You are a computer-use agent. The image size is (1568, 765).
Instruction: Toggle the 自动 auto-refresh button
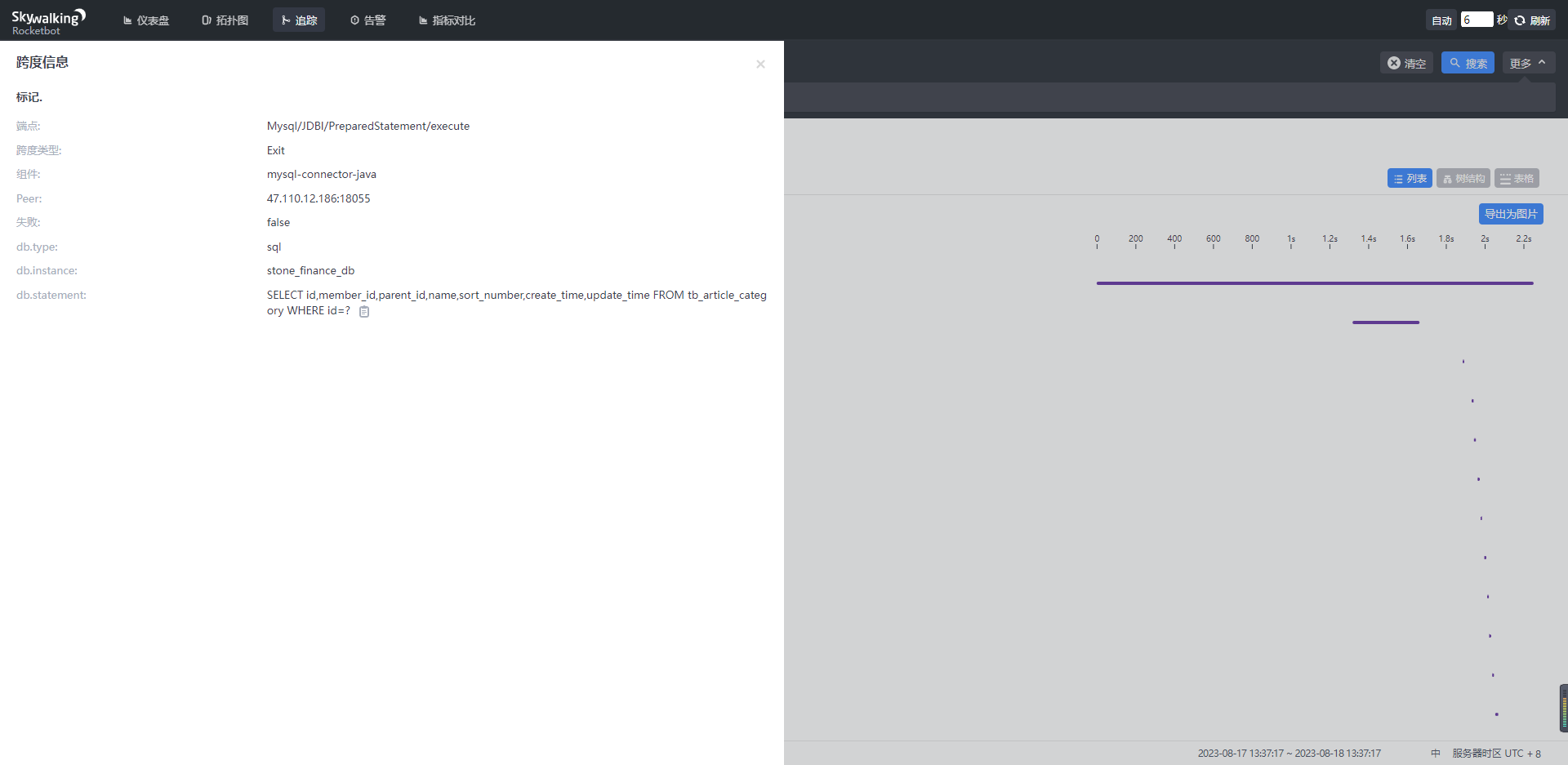point(1442,20)
